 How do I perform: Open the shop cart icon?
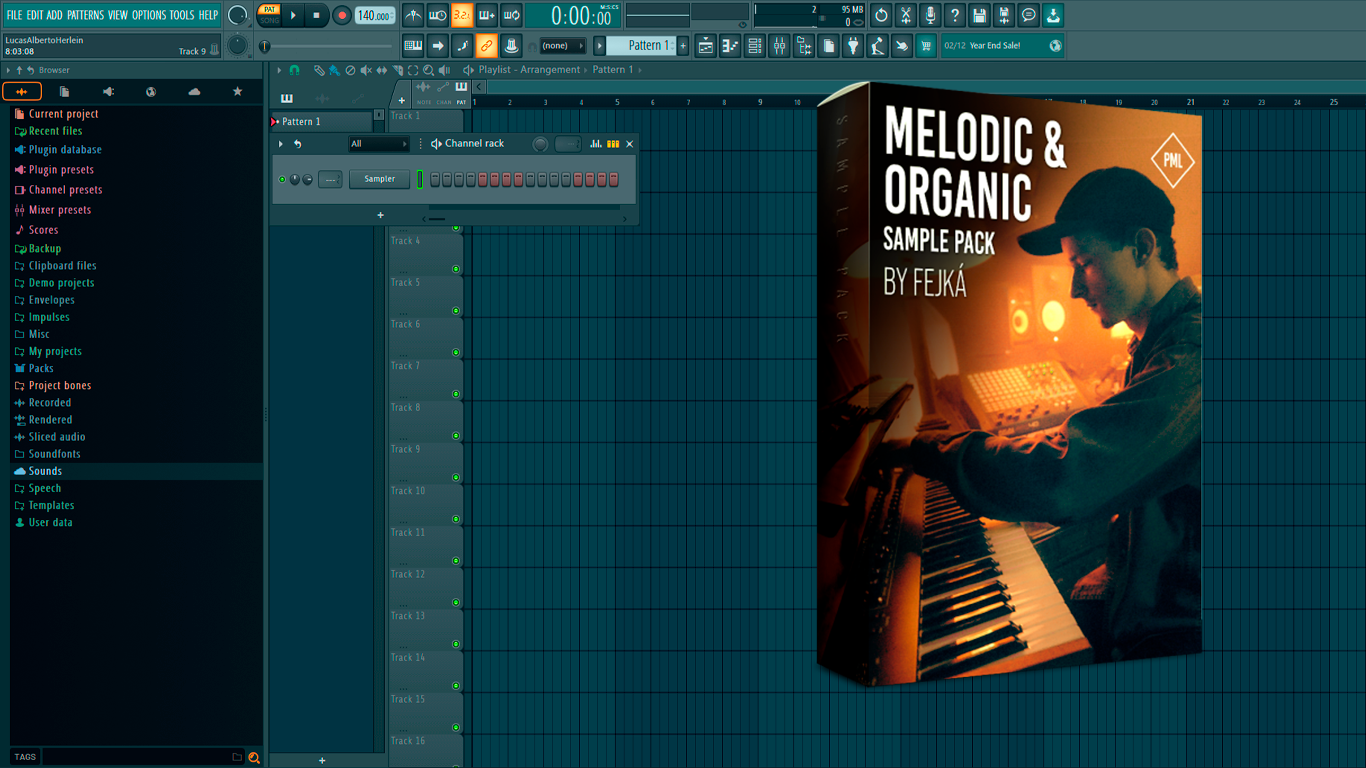coord(926,45)
